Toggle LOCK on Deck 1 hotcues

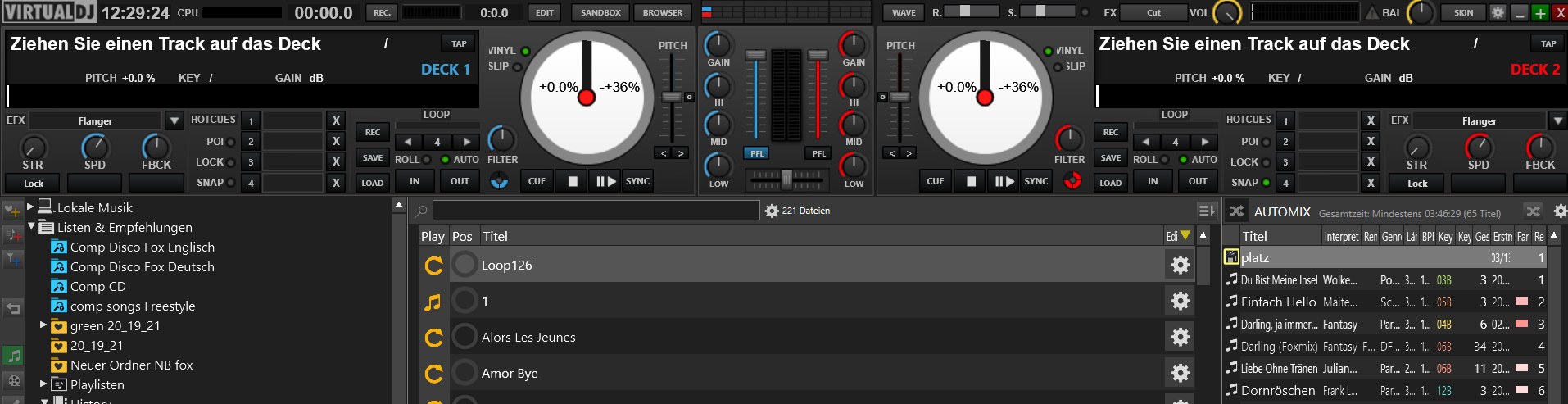(x=231, y=162)
